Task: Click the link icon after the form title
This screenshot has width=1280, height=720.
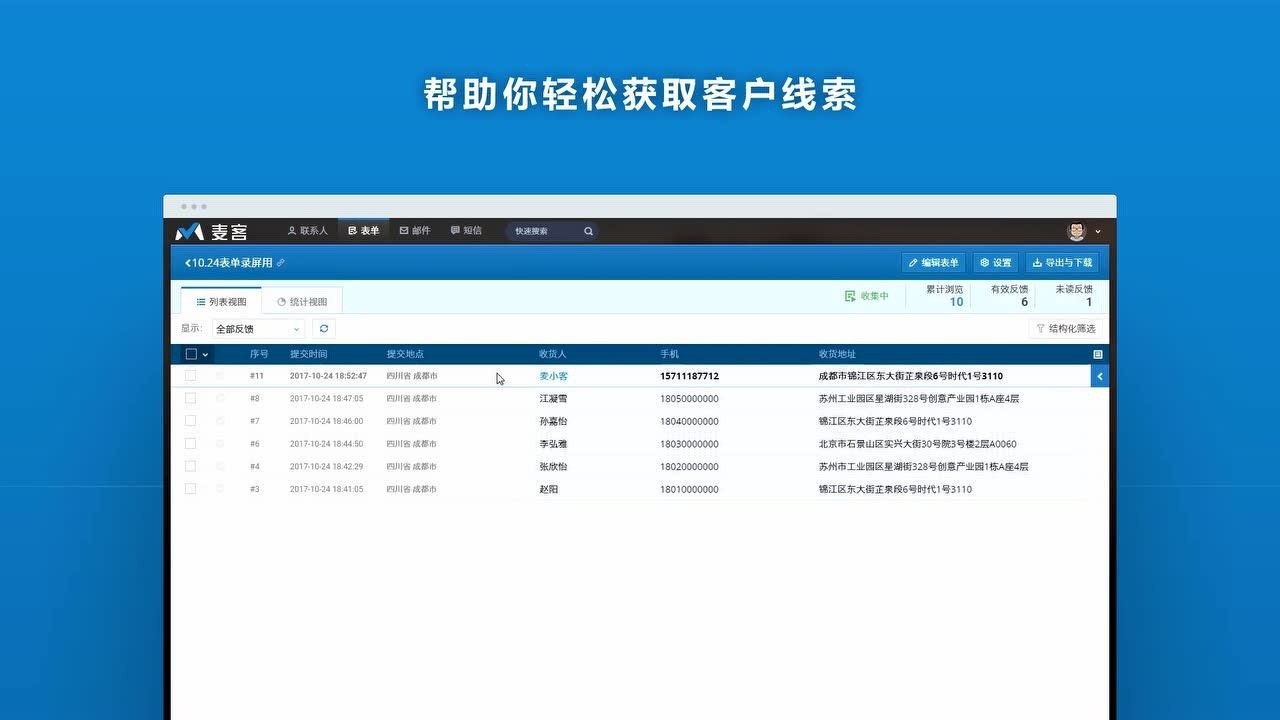Action: coord(281,263)
